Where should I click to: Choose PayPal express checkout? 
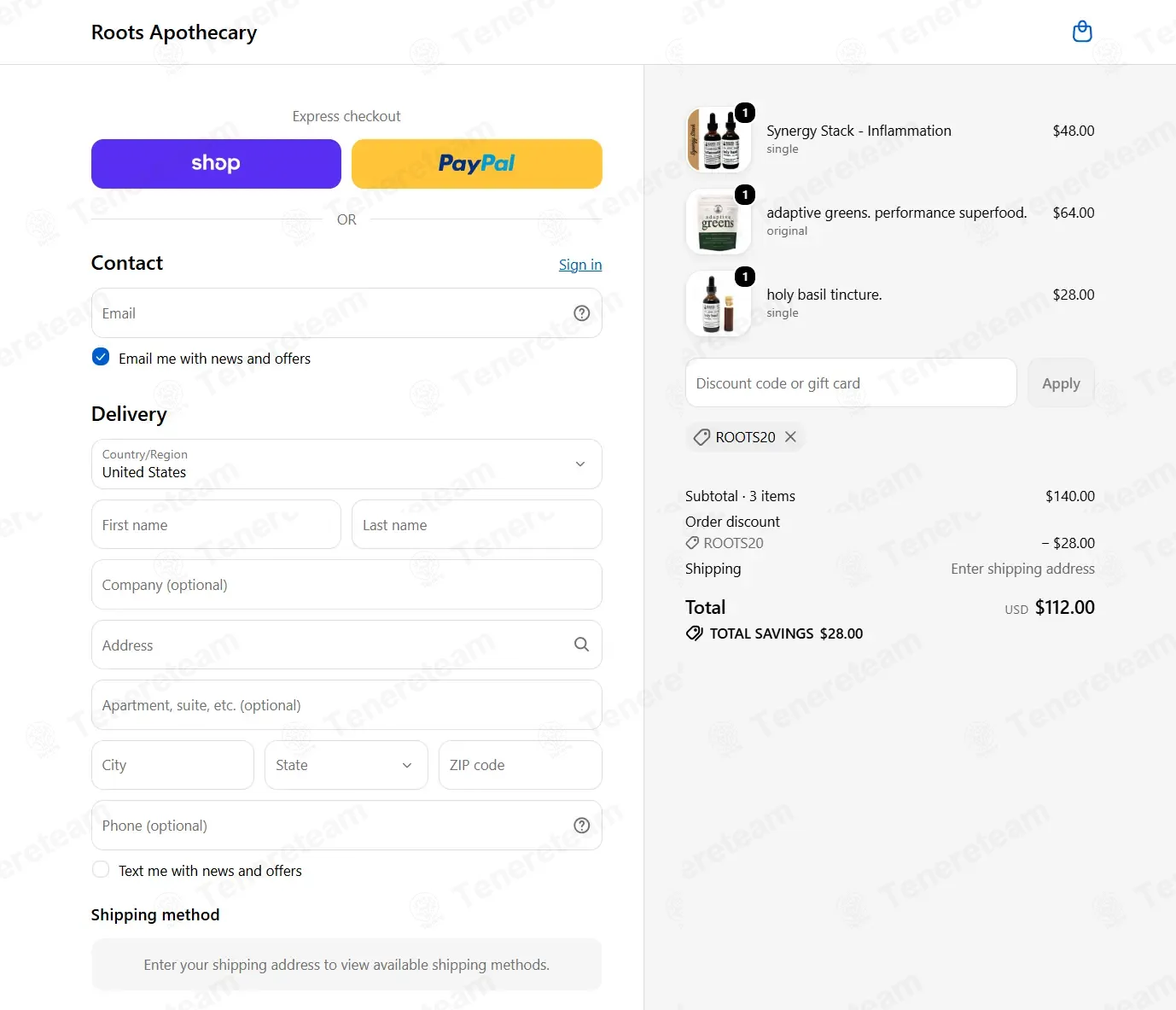[477, 163]
